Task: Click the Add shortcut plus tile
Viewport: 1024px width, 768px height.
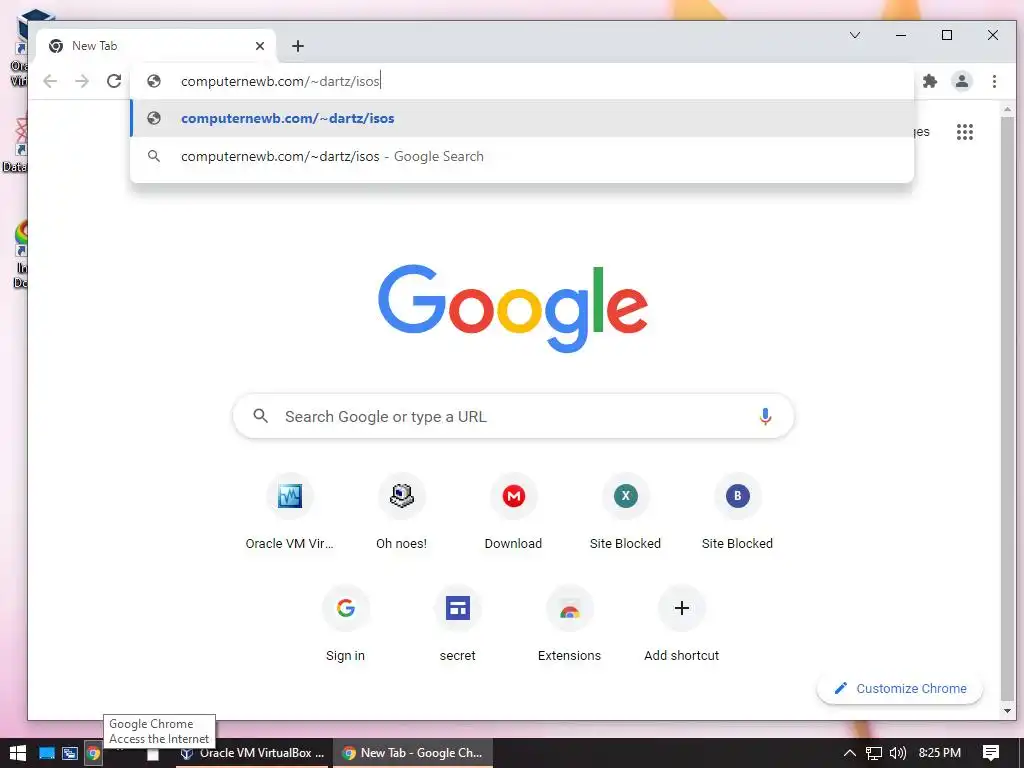Action: tap(682, 624)
